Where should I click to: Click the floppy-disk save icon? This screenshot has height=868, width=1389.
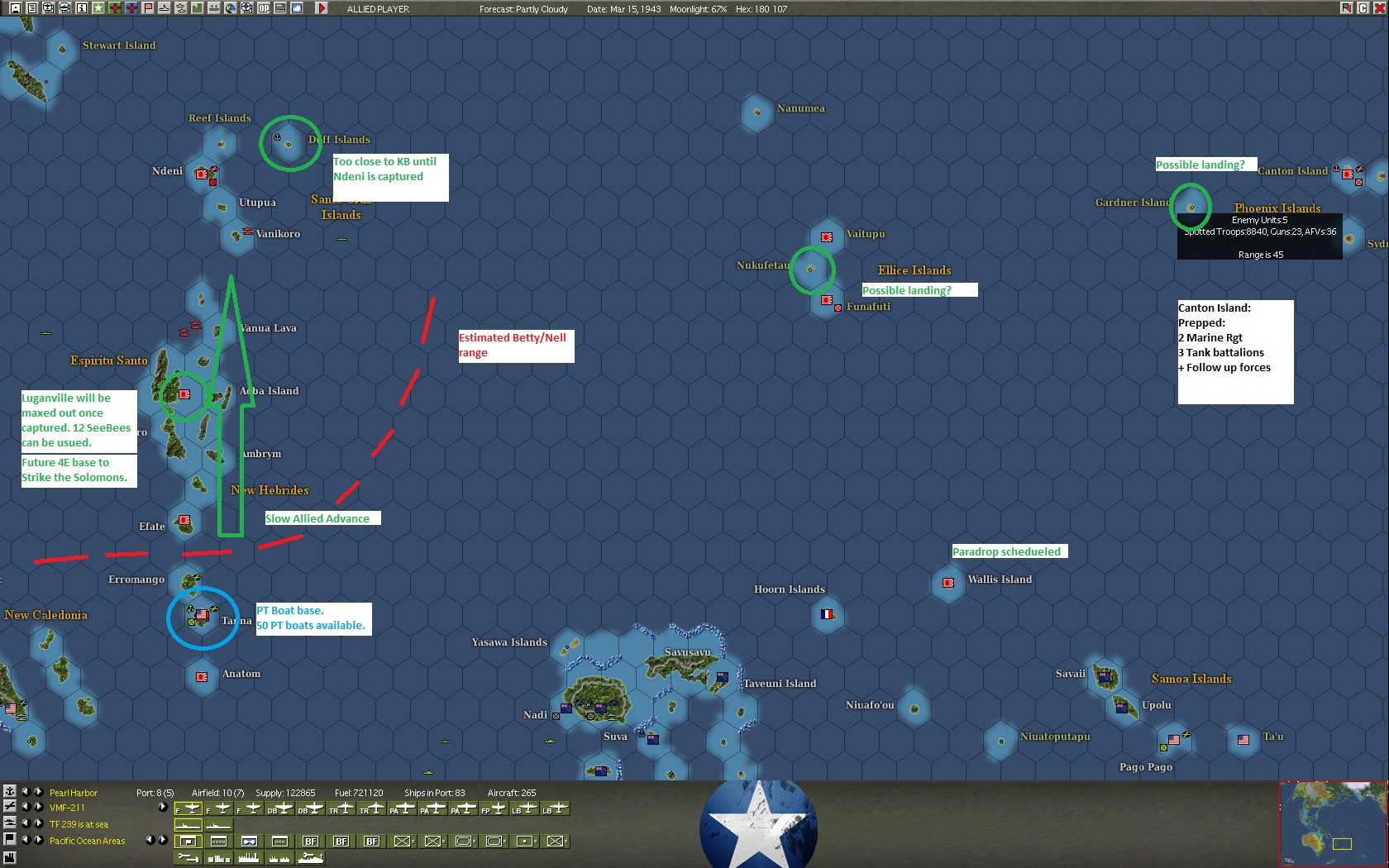[x=16, y=8]
